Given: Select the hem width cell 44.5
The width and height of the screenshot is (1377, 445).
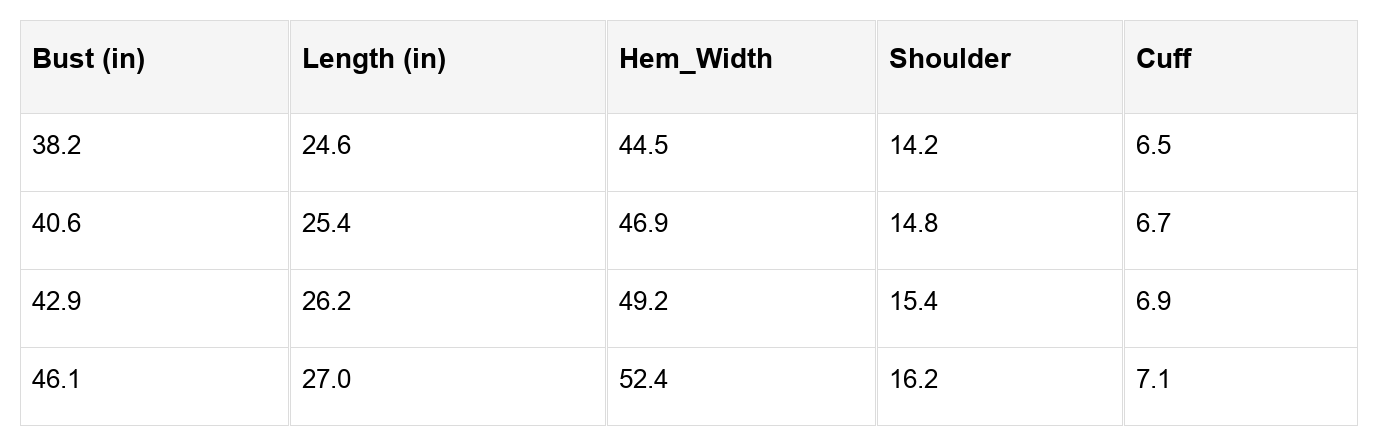Looking at the screenshot, I should click(x=644, y=146).
